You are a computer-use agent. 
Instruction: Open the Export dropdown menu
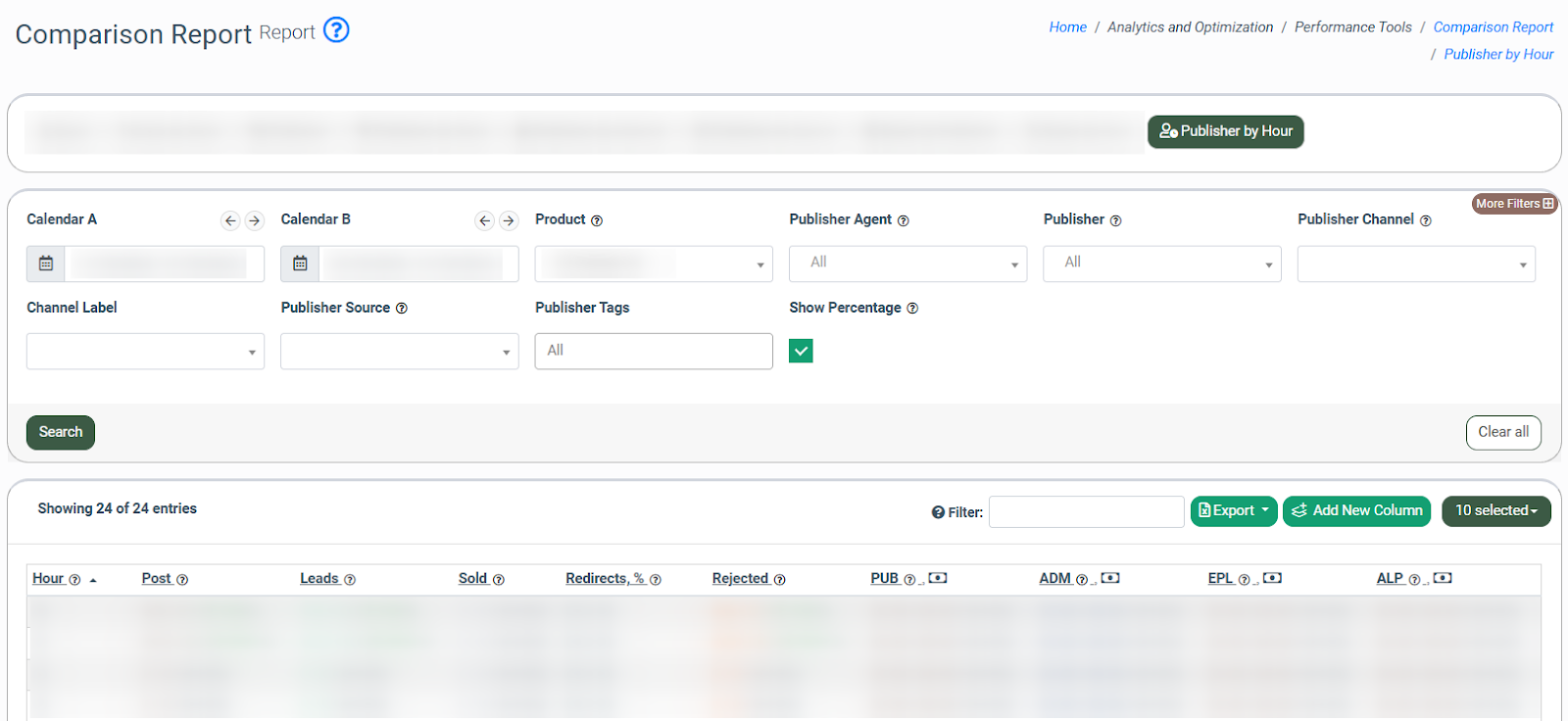[x=1233, y=510]
